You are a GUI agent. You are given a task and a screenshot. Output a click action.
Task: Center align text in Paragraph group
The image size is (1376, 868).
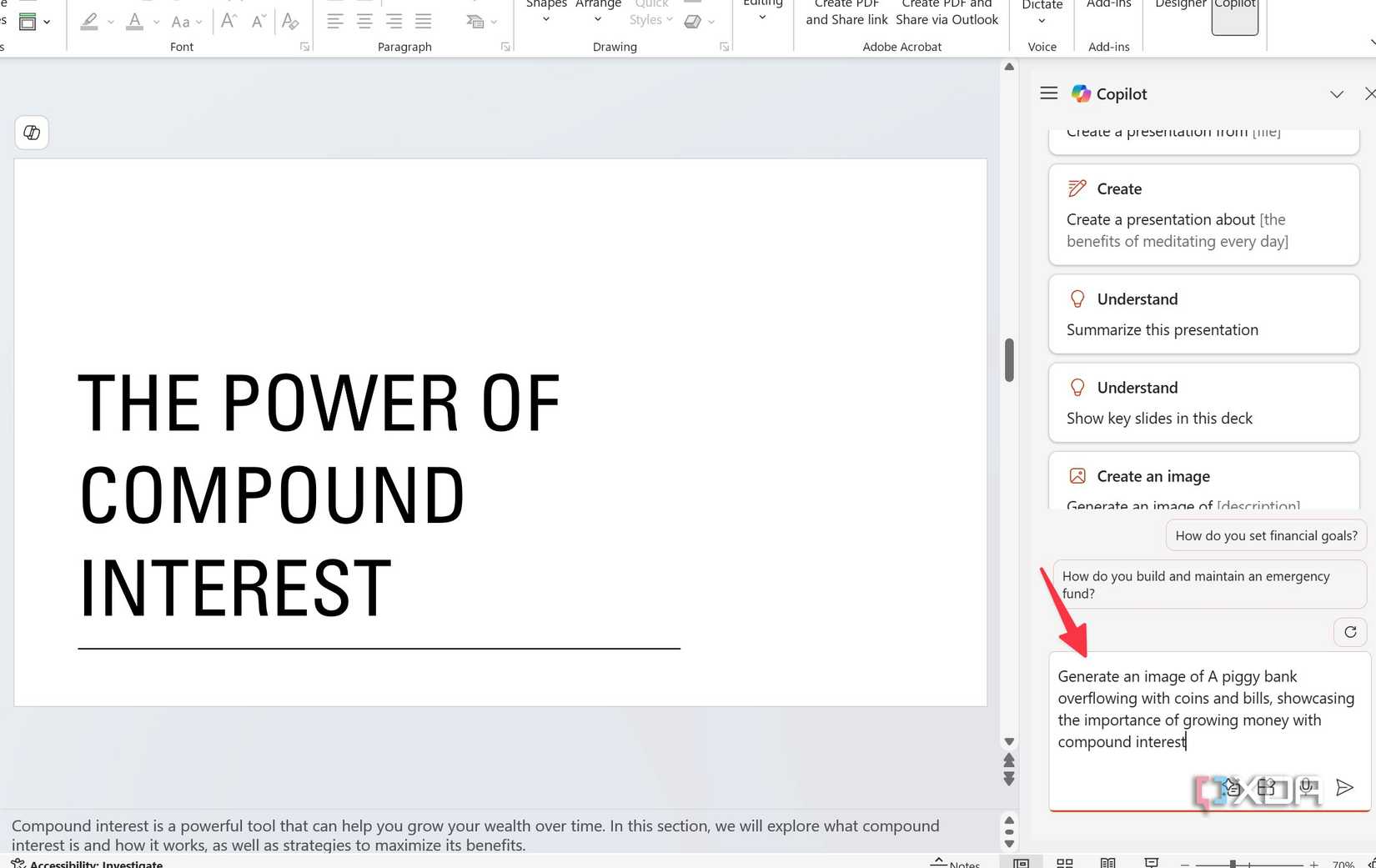coord(364,22)
